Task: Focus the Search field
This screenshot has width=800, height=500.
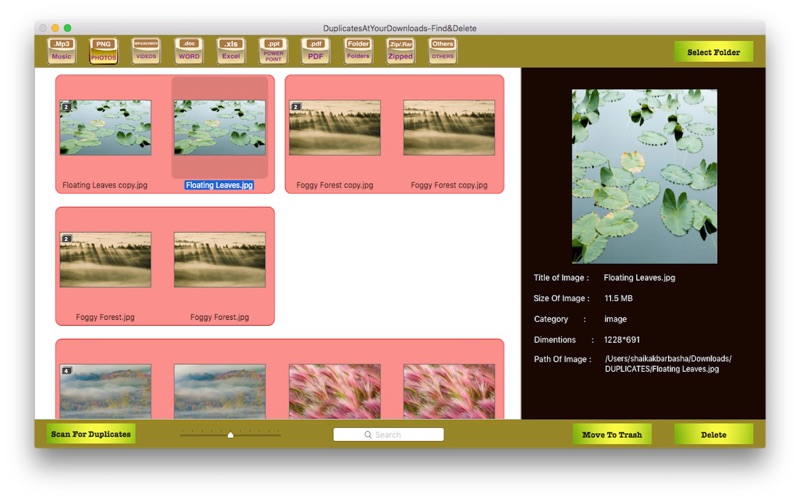Action: (388, 435)
